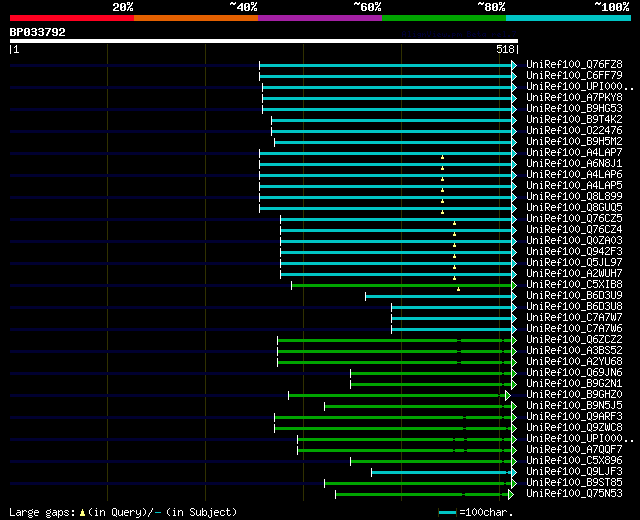The height and width of the screenshot is (520, 640).
Task: Click the white query sequence bar
Action: (x=264, y=41)
